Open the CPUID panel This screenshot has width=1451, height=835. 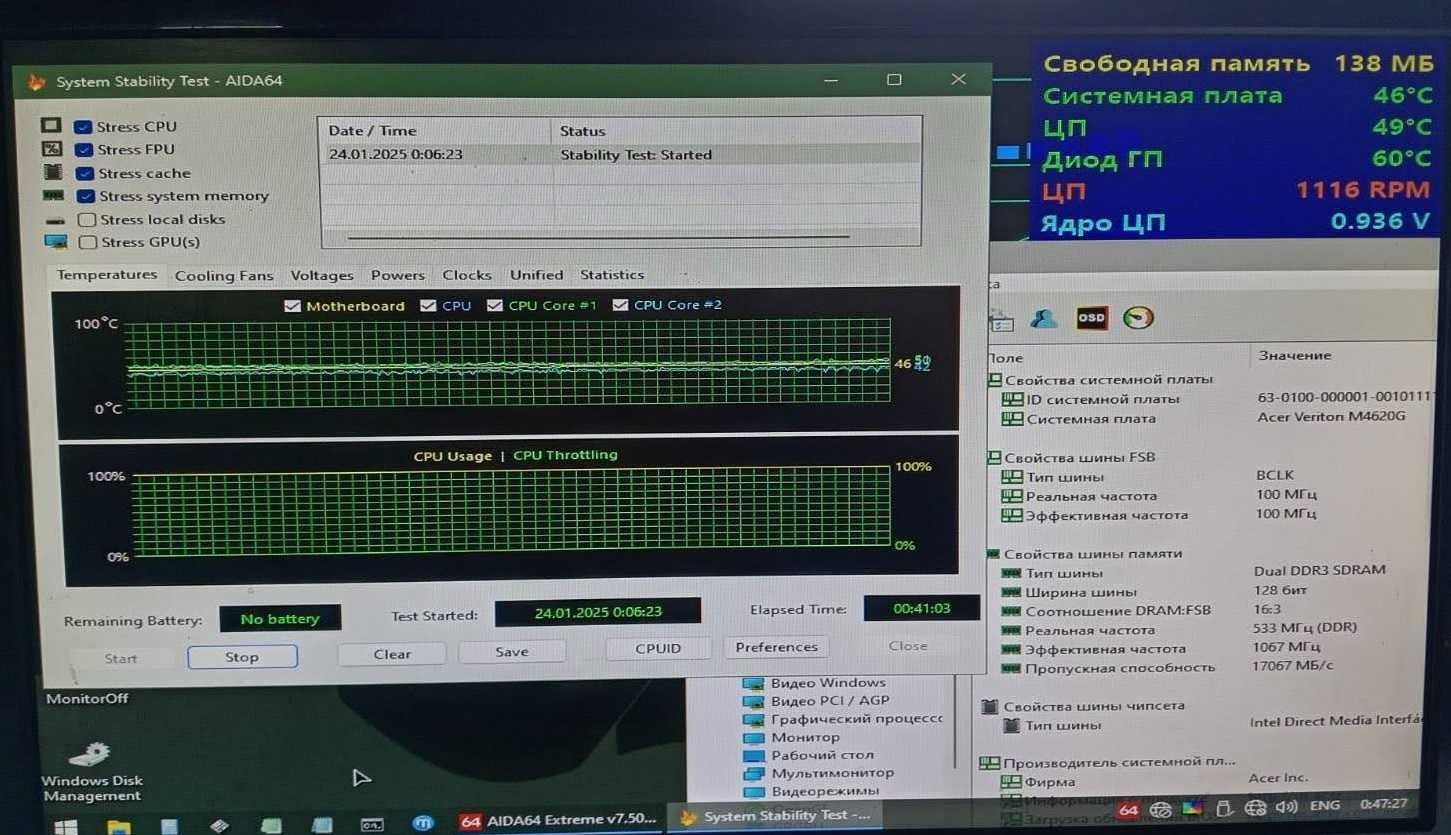[658, 648]
